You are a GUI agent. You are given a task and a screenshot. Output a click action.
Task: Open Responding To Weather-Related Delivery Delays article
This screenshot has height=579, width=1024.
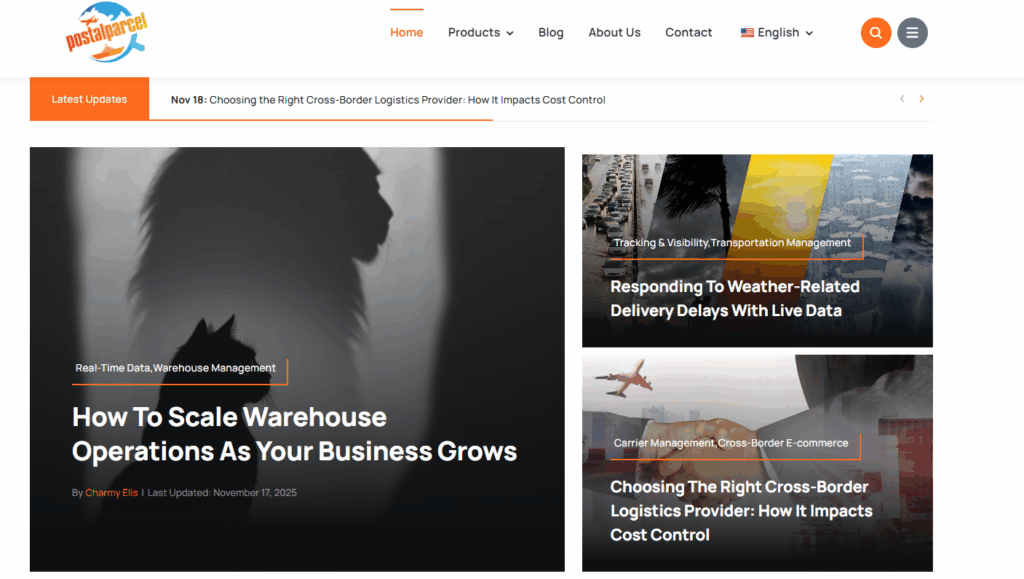735,298
